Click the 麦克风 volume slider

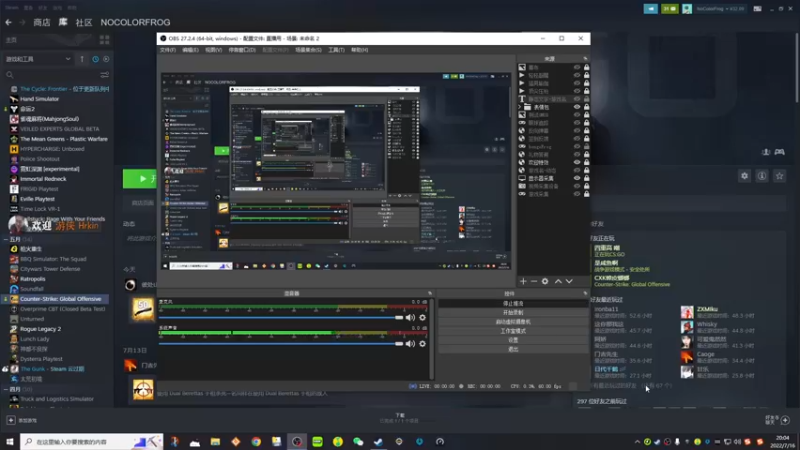pos(281,317)
